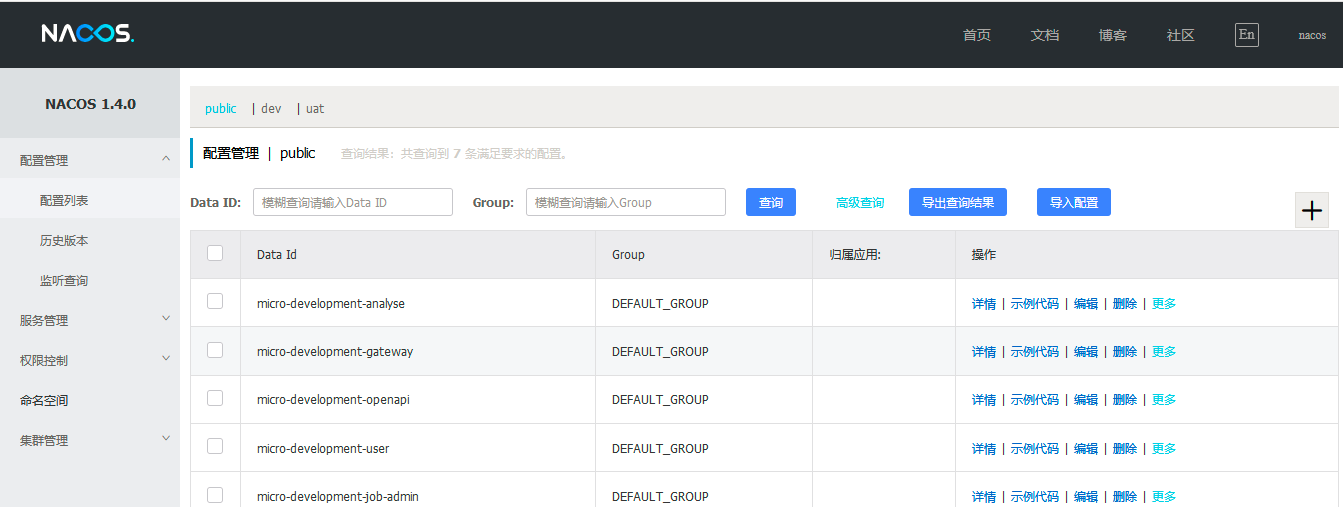Focus the Group search field
The height and width of the screenshot is (507, 1343).
tap(626, 202)
